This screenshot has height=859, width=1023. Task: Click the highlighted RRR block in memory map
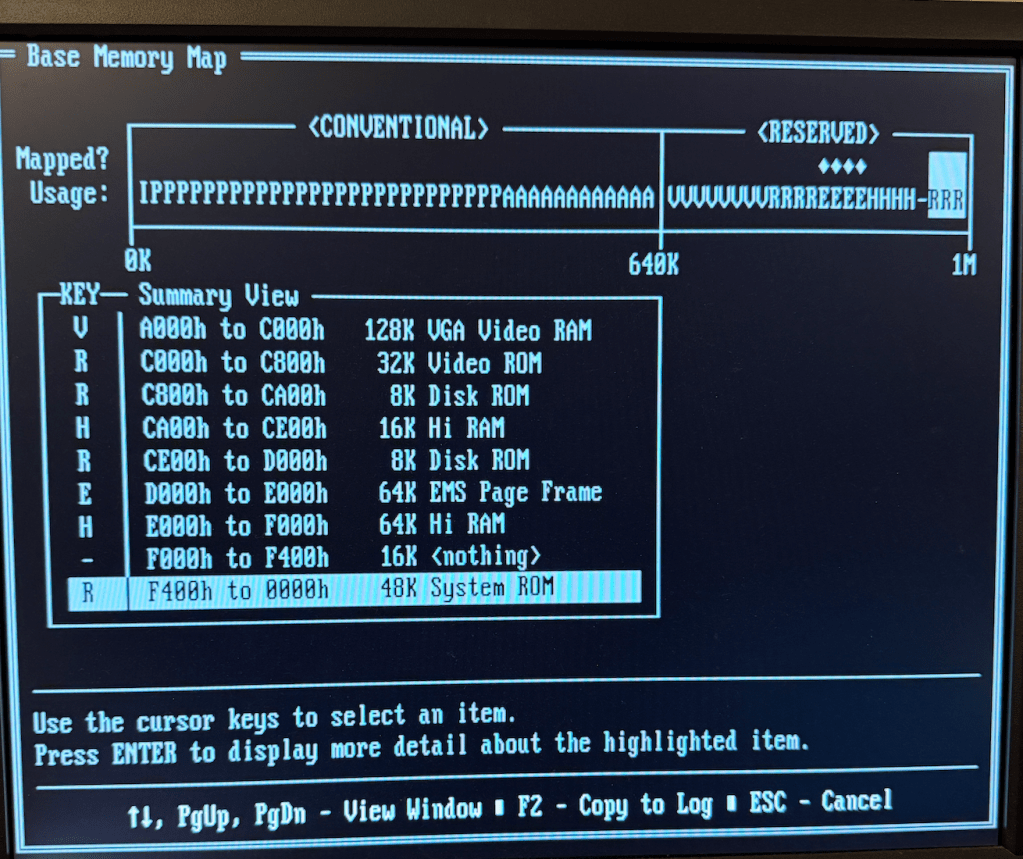coord(946,197)
